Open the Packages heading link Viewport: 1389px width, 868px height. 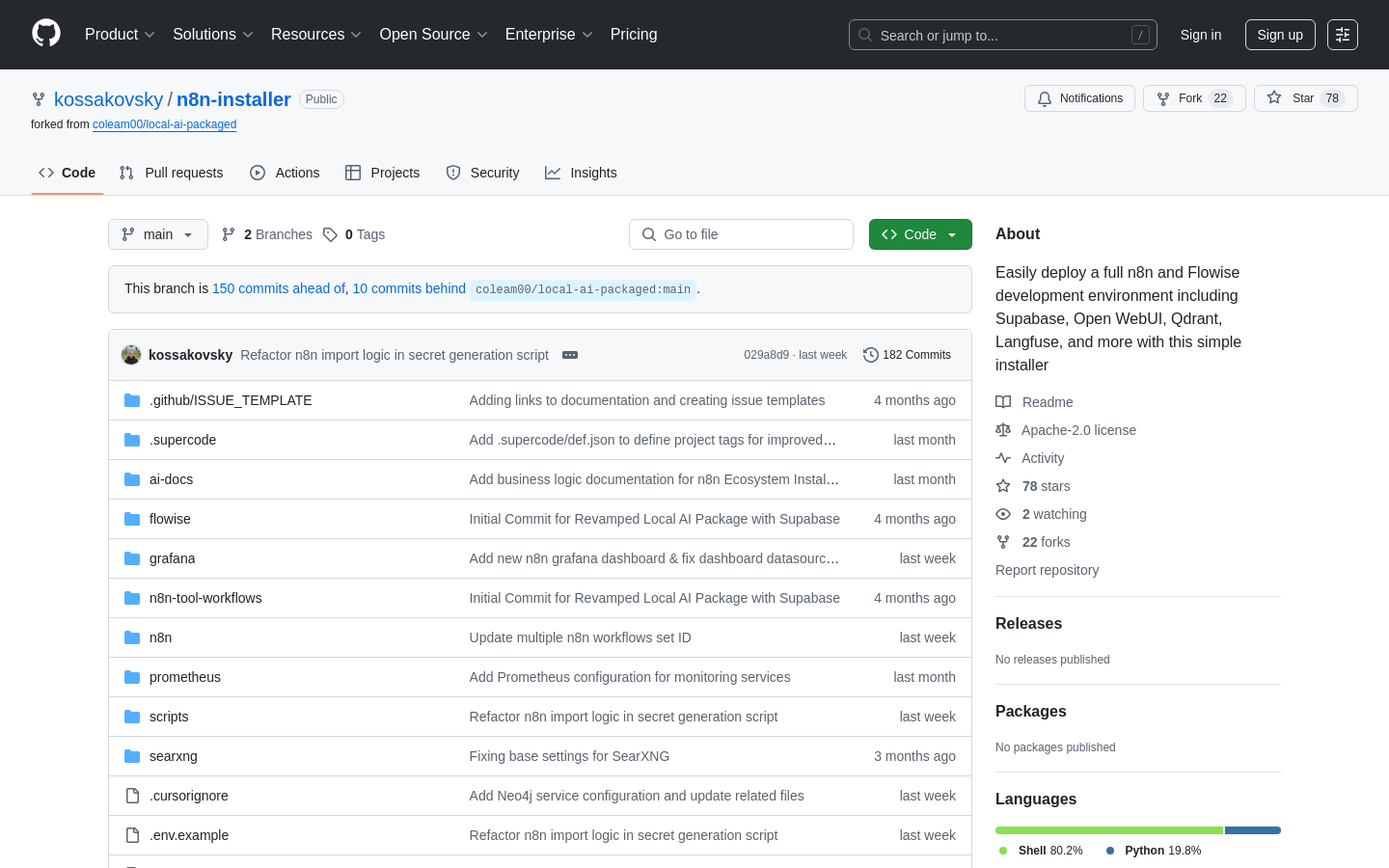[1031, 712]
